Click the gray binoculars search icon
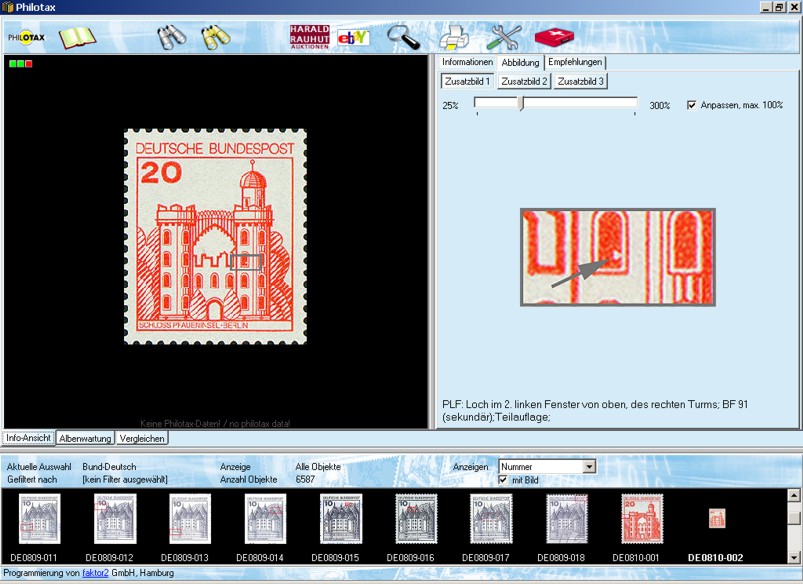Screen dimensions: 803x584 pos(172,38)
